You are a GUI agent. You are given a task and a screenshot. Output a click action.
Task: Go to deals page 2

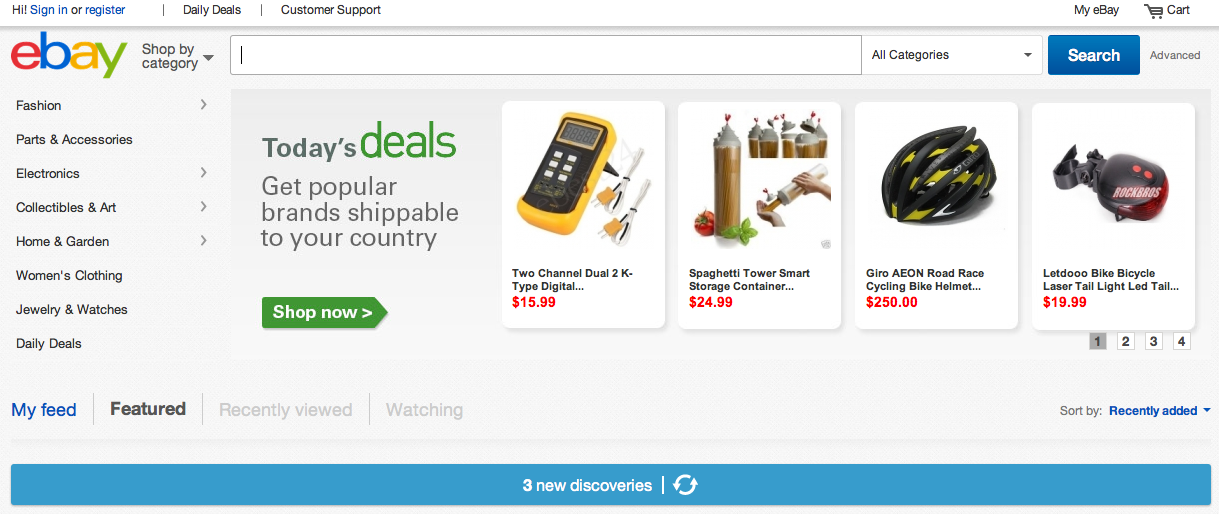tap(1126, 341)
